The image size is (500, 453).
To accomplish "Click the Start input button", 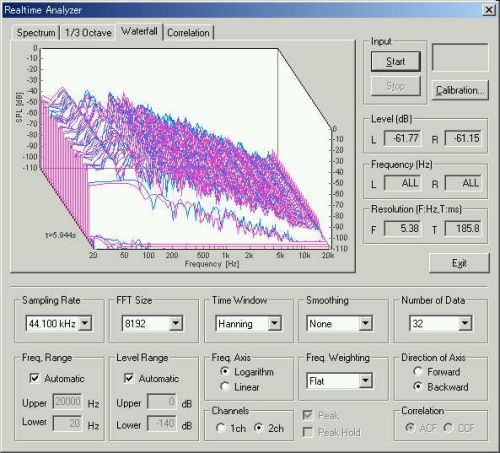I will [396, 61].
